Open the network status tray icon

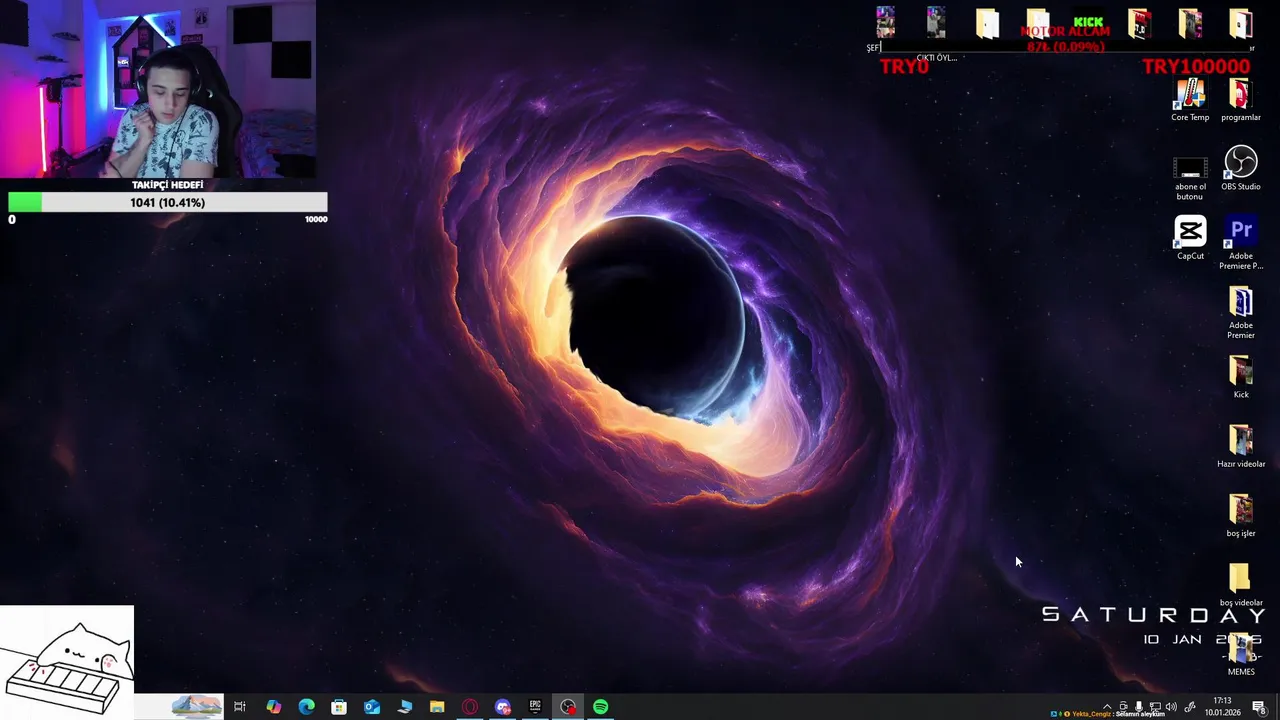click(1155, 707)
